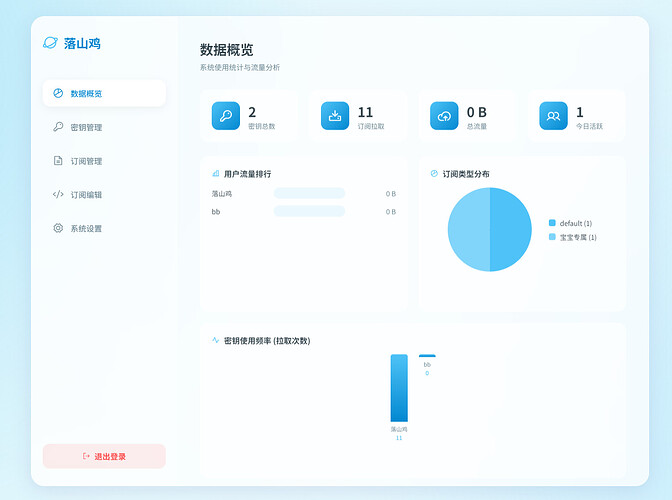672x500 pixels.
Task: Click the planet logo icon beside 落山鸡
Action: coord(50,43)
